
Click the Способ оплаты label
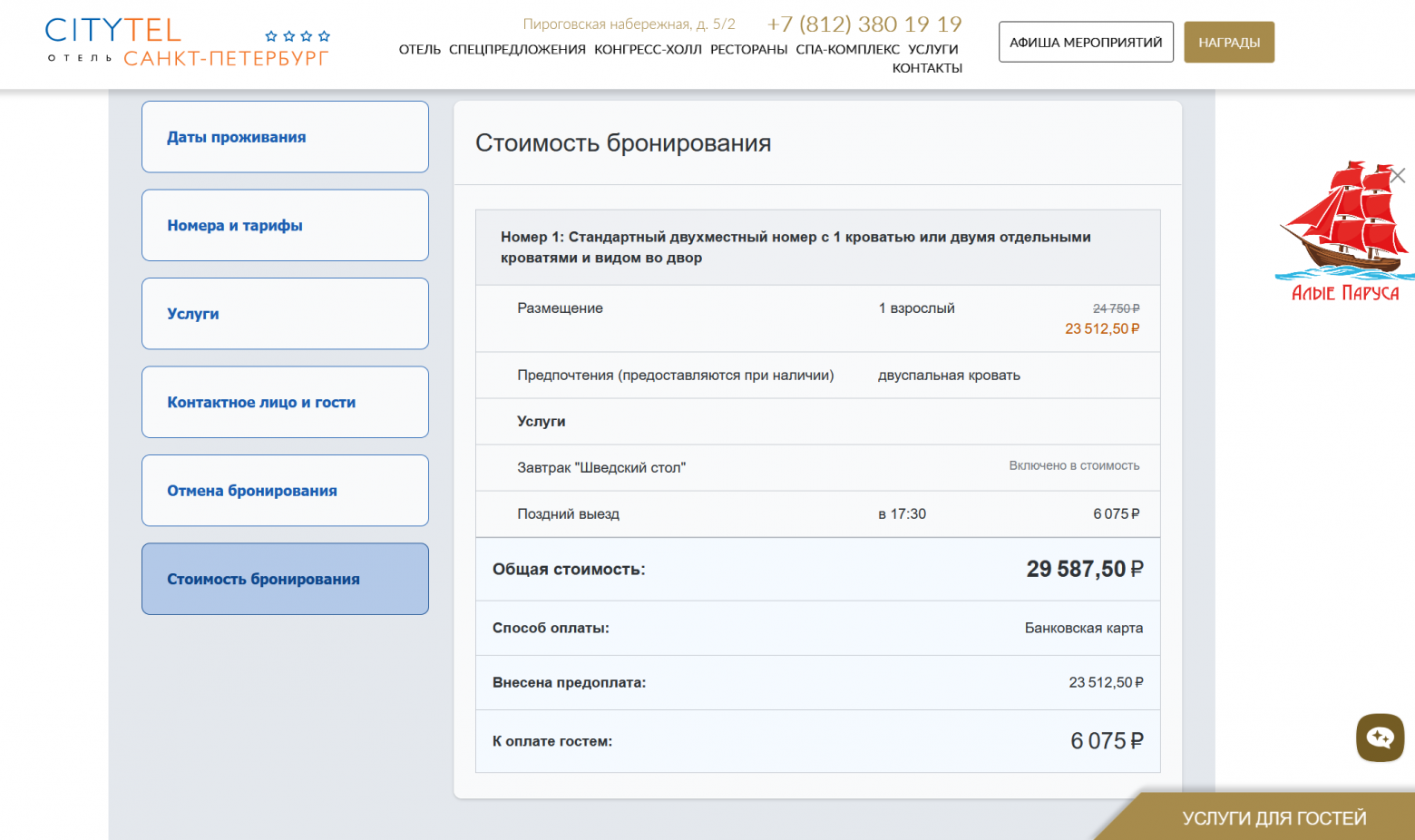(551, 628)
